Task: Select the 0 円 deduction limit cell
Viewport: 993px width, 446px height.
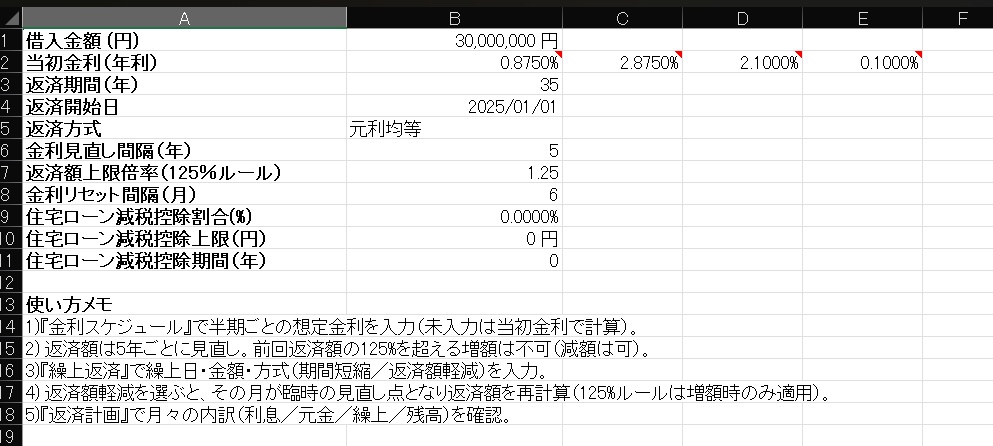Action: 454,238
